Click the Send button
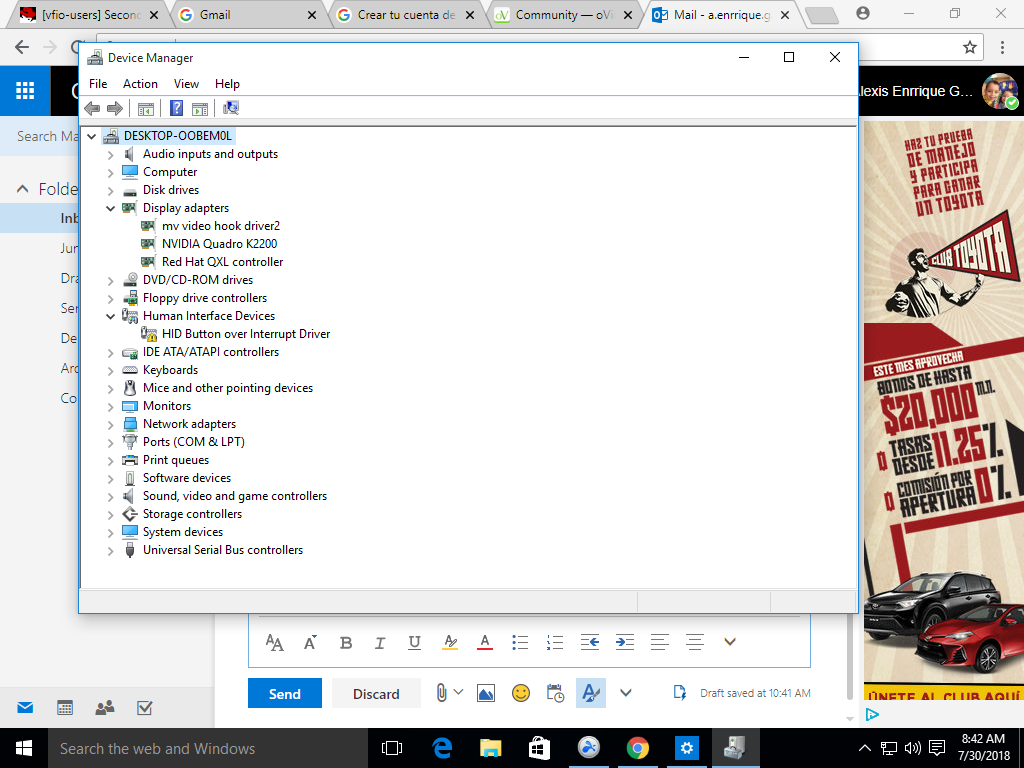Viewport: 1024px width, 768px height. 285,693
